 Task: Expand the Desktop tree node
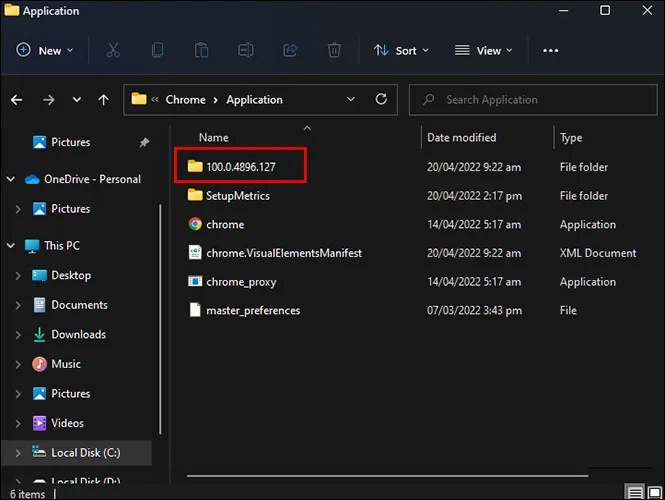click(x=18, y=276)
